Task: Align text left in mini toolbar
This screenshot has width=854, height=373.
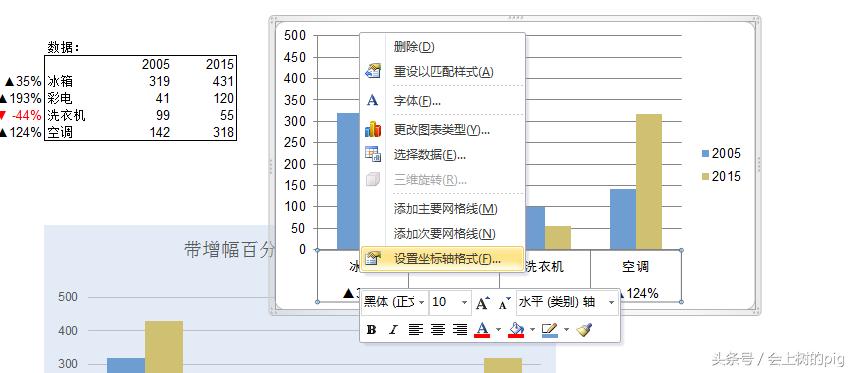Action: coord(416,329)
